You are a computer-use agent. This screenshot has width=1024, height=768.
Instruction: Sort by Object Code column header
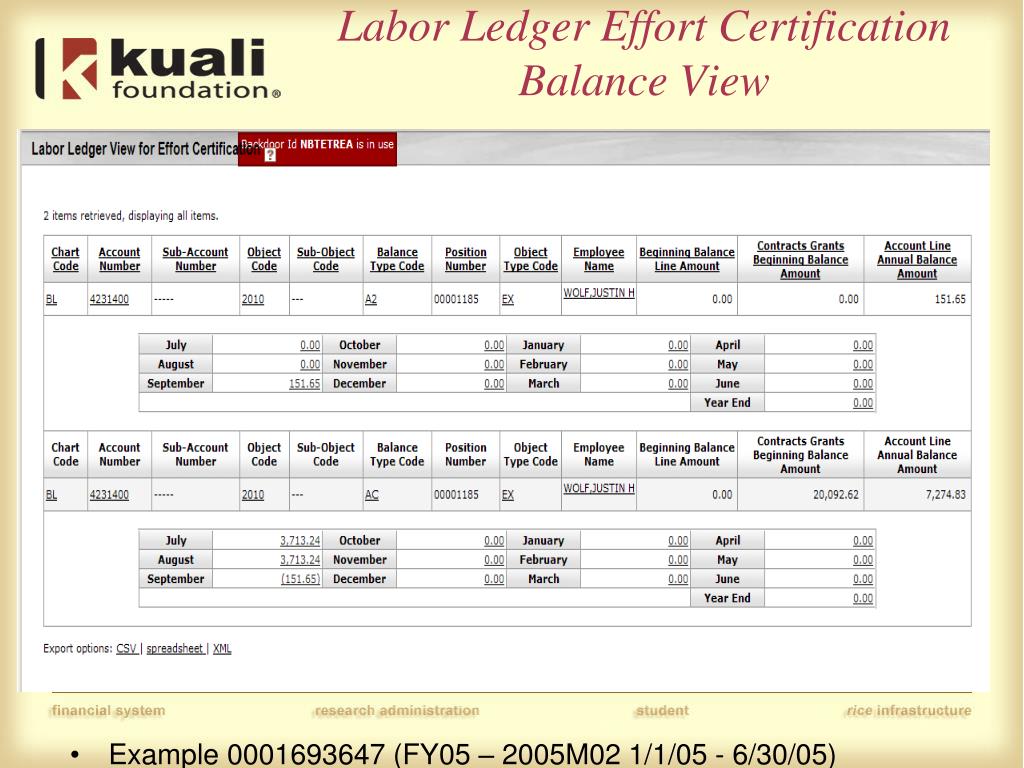pyautogui.click(x=264, y=259)
